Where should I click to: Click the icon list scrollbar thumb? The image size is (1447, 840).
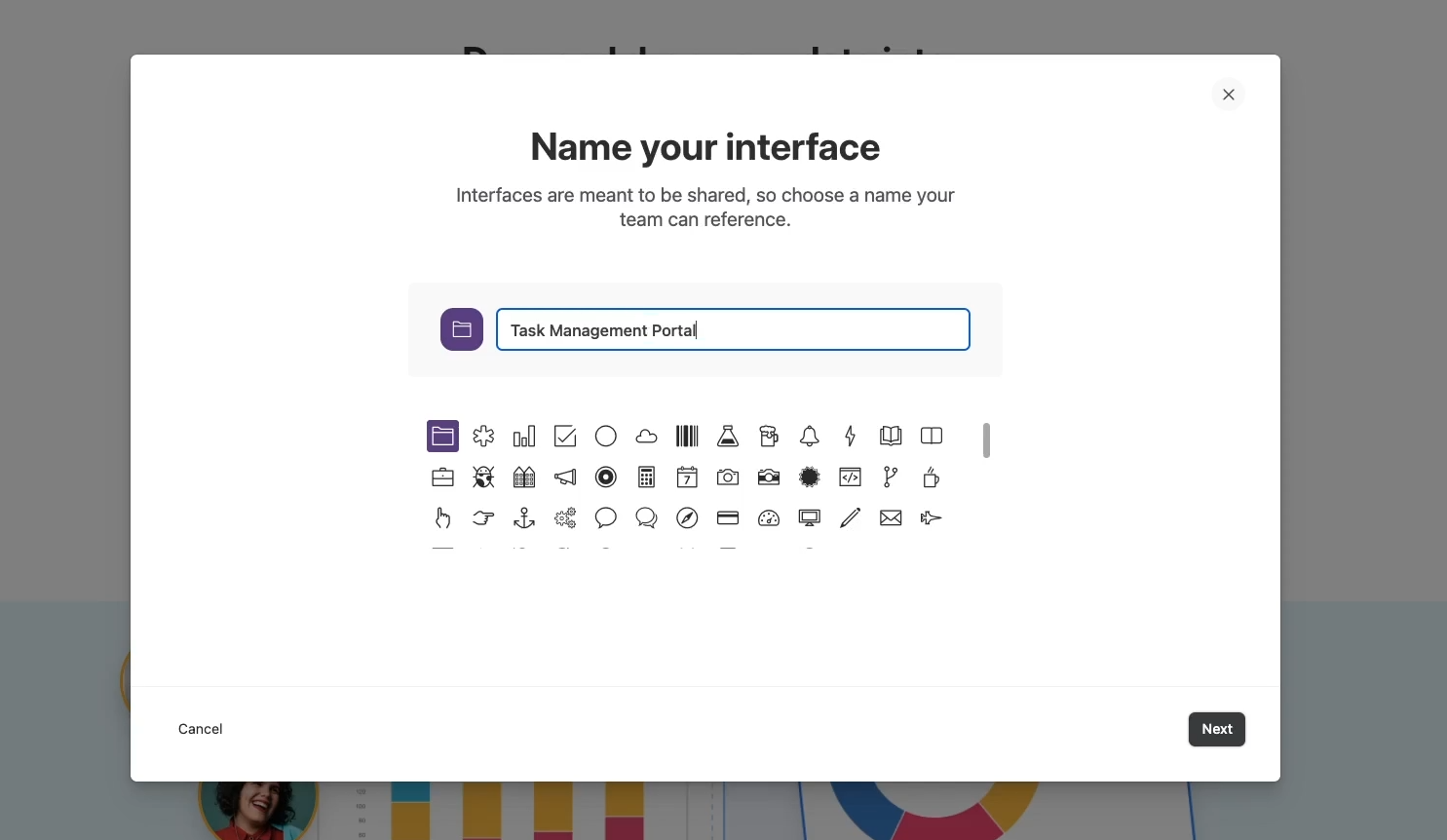pyautogui.click(x=986, y=440)
